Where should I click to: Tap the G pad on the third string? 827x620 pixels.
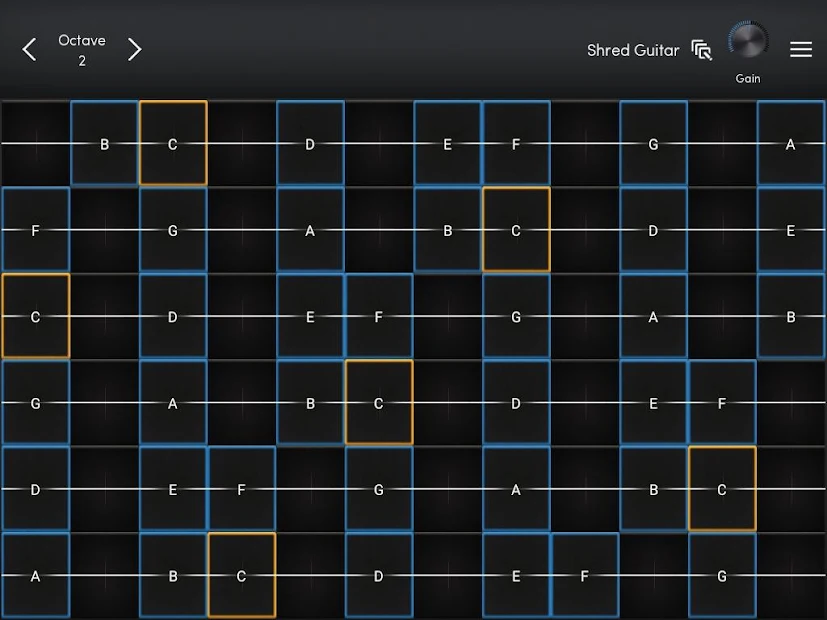click(516, 316)
